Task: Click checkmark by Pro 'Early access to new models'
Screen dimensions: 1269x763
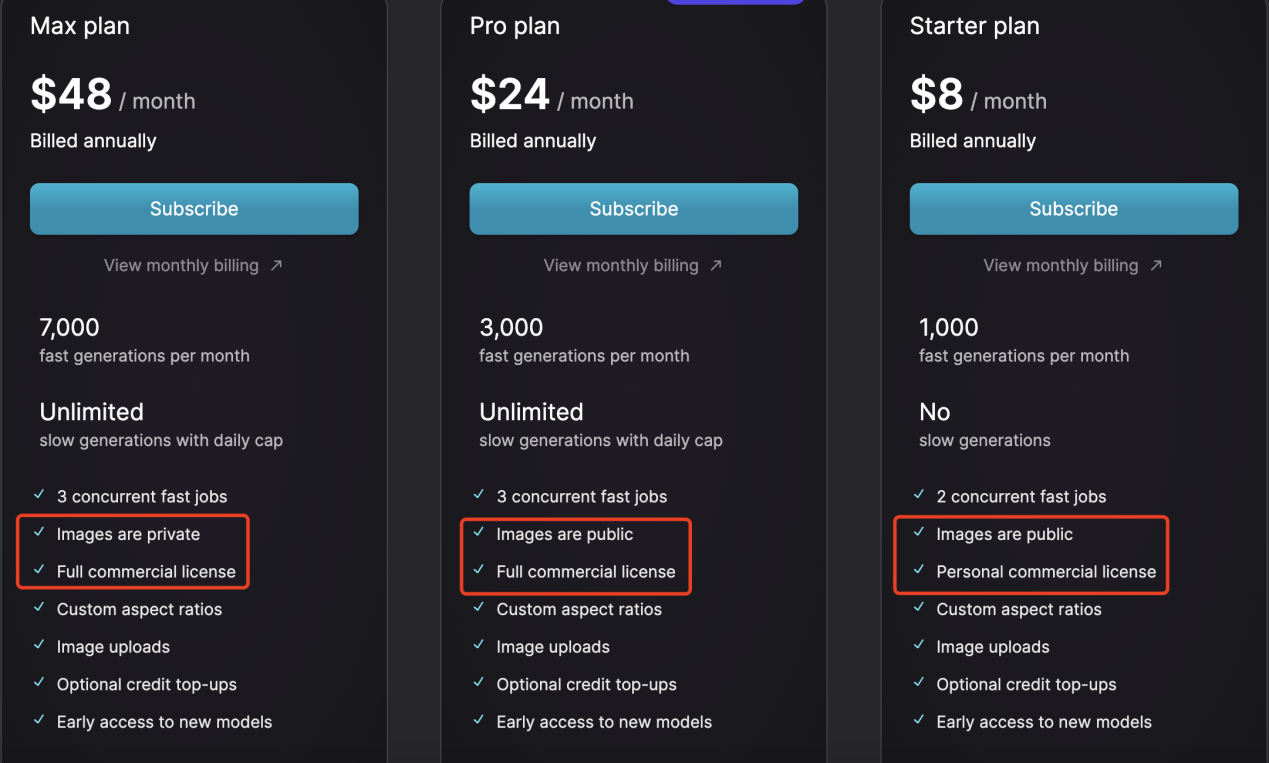Action: coord(479,720)
